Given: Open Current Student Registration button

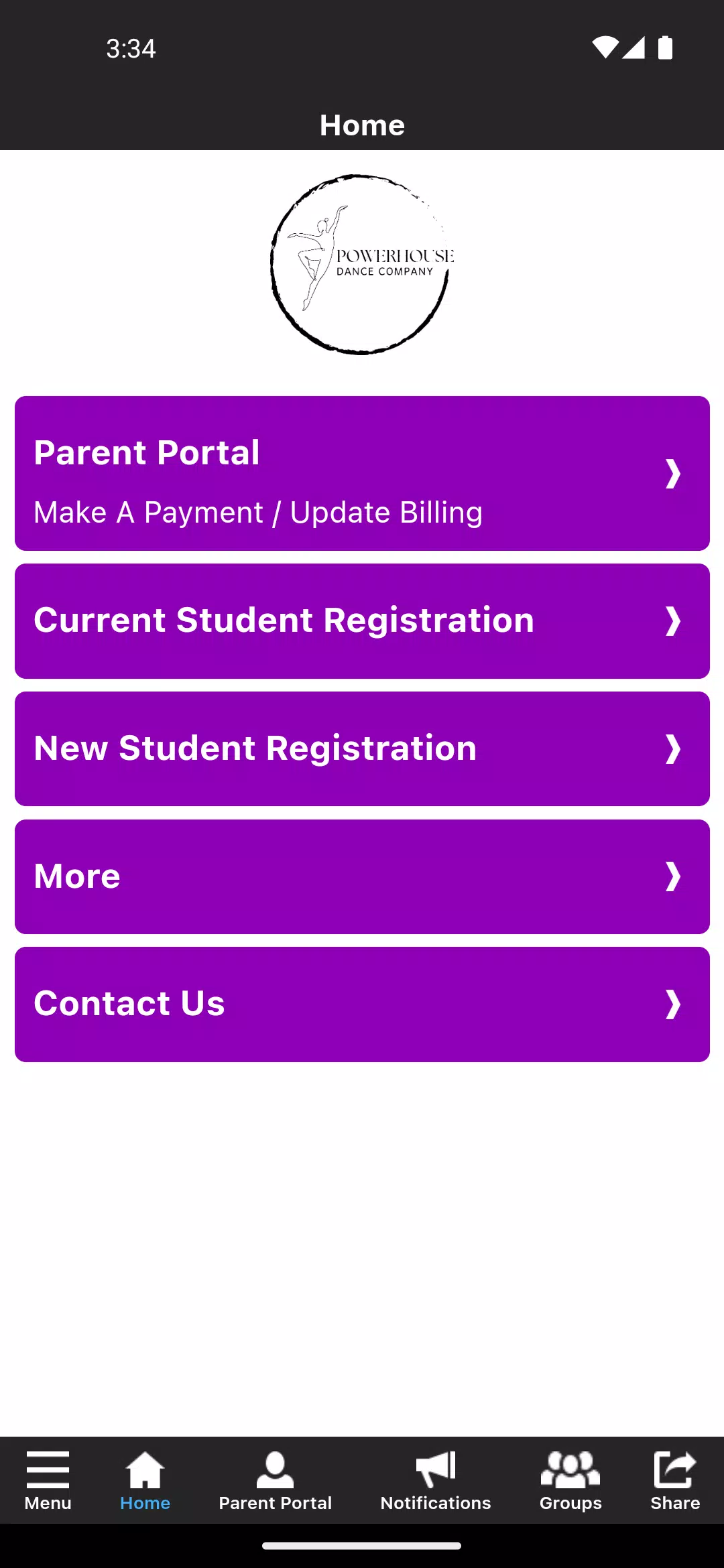Looking at the screenshot, I should click(x=284, y=620).
